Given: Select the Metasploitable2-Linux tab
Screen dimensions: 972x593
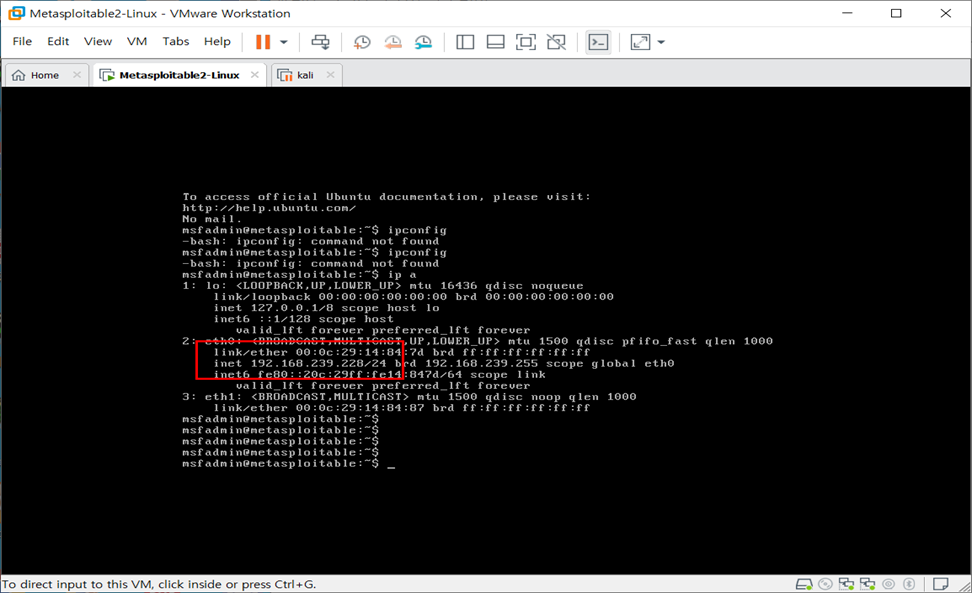Looking at the screenshot, I should pos(179,75).
